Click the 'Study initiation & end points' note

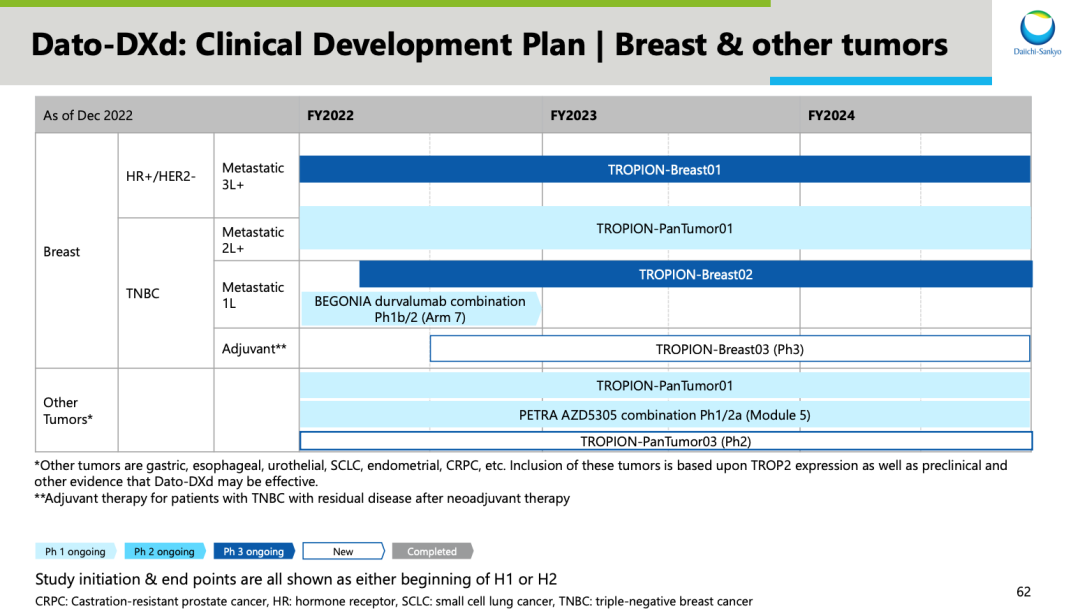click(296, 579)
